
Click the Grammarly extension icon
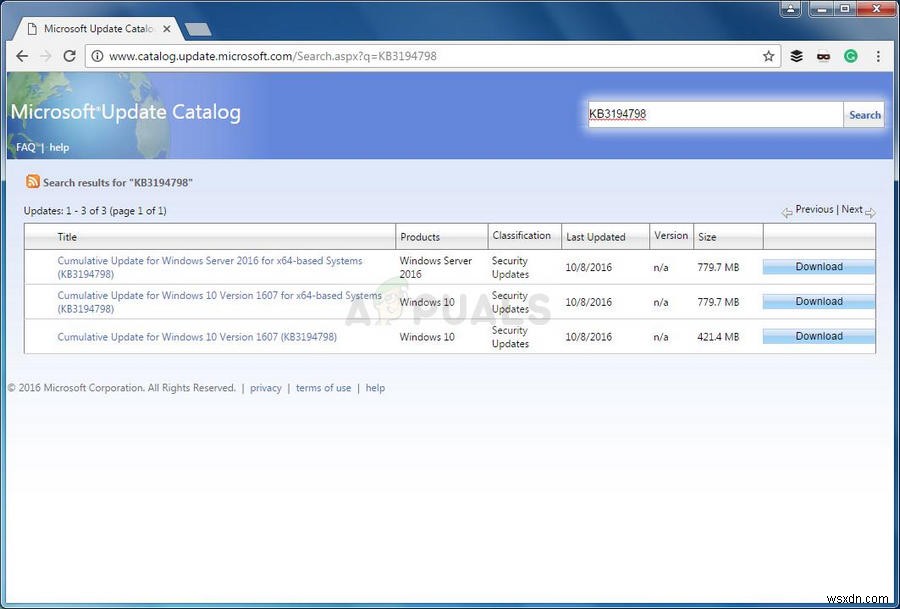click(x=851, y=56)
